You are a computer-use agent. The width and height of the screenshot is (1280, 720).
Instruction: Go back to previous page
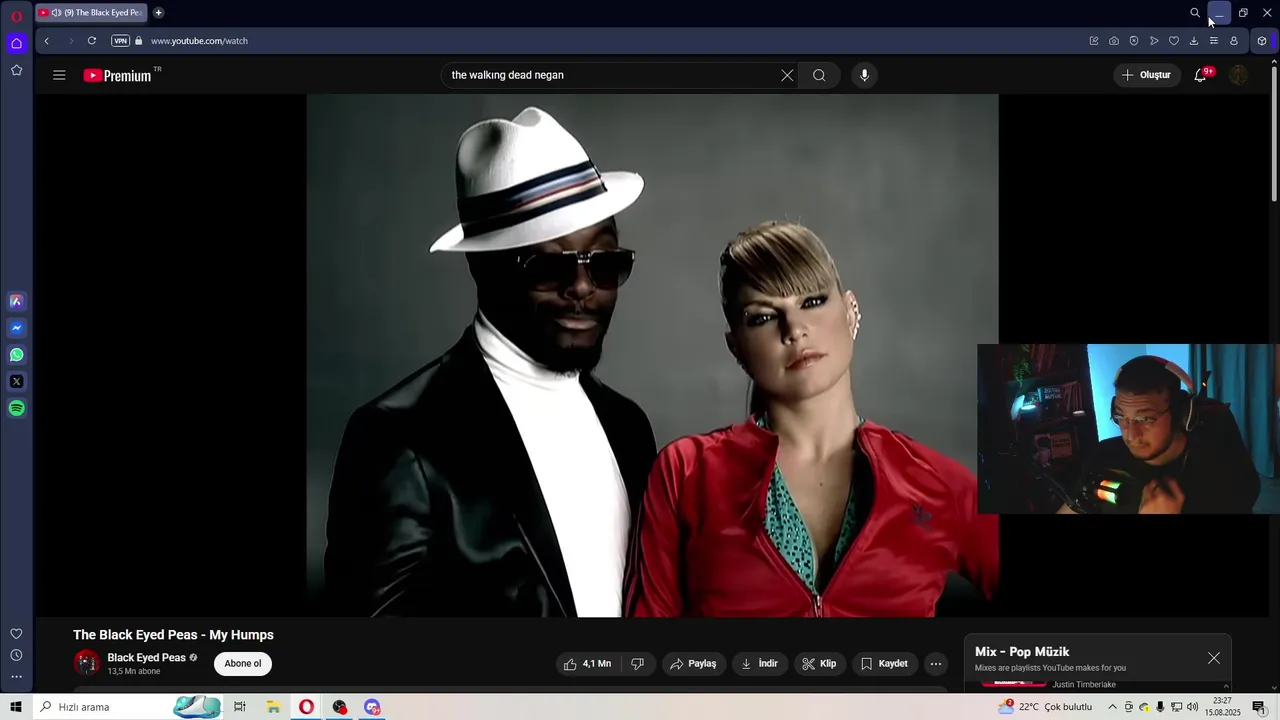(46, 41)
